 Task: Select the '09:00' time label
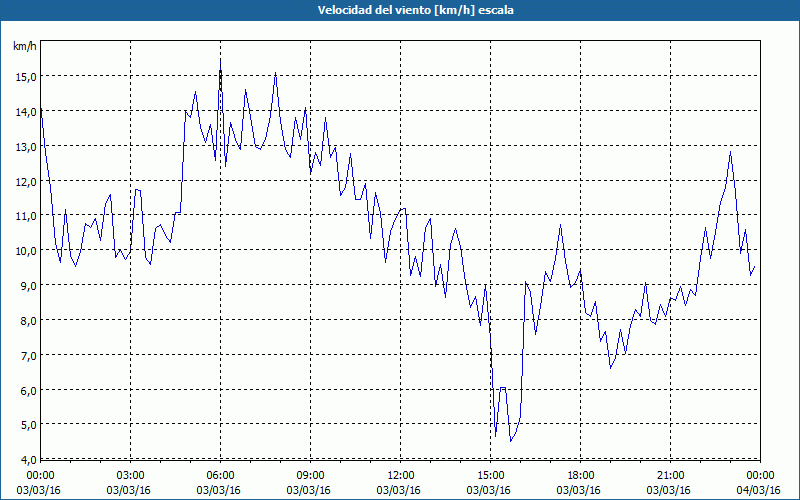pyautogui.click(x=310, y=476)
